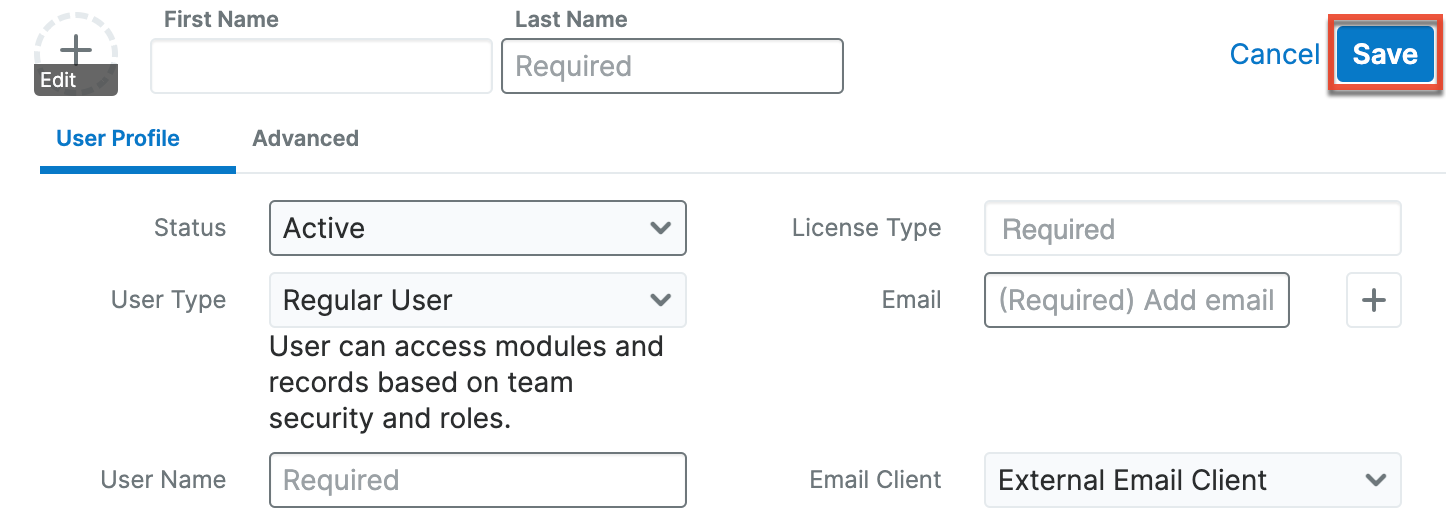
Task: Focus the First Name field
Action: point(321,66)
